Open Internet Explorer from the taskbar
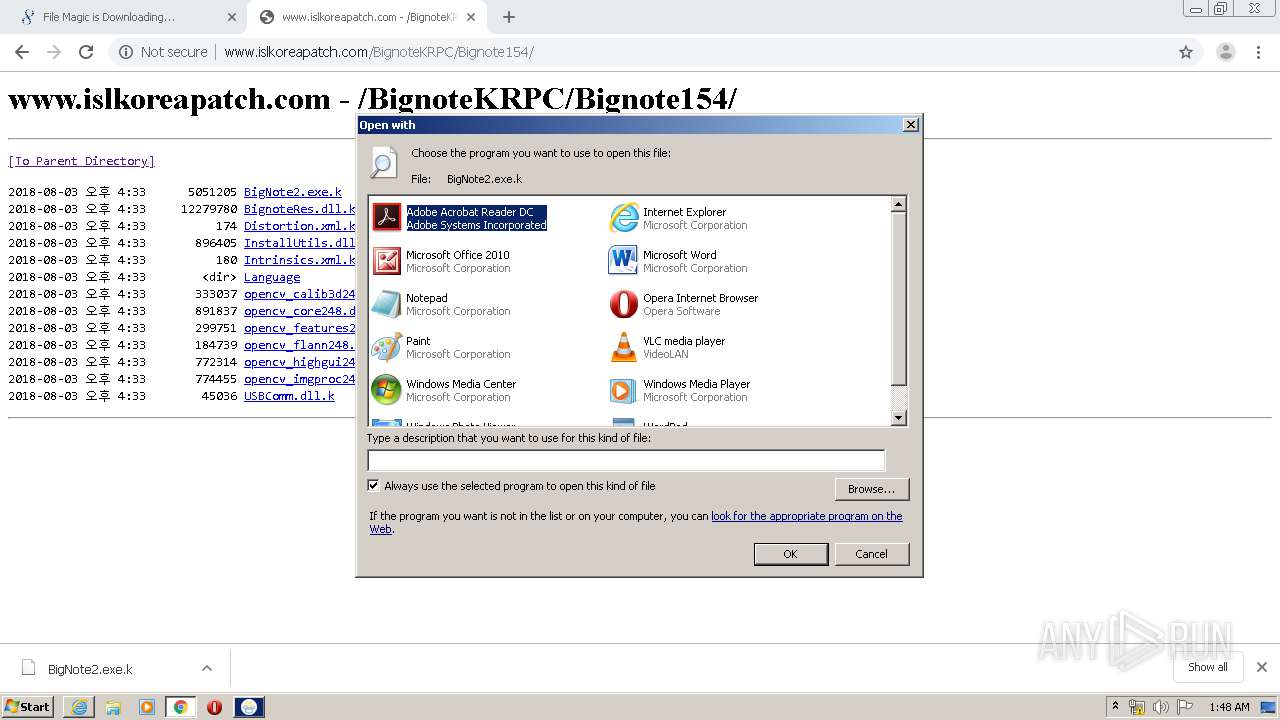1280x720 pixels. [x=79, y=707]
